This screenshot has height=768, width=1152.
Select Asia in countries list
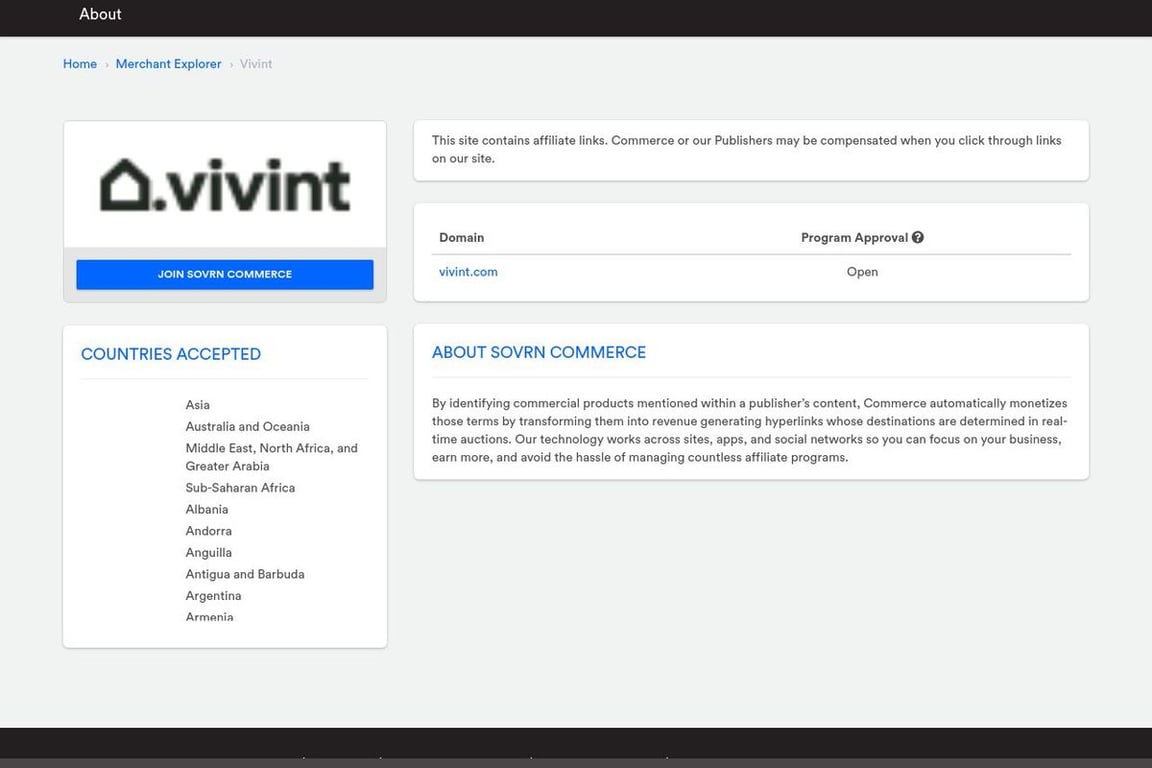coord(198,405)
